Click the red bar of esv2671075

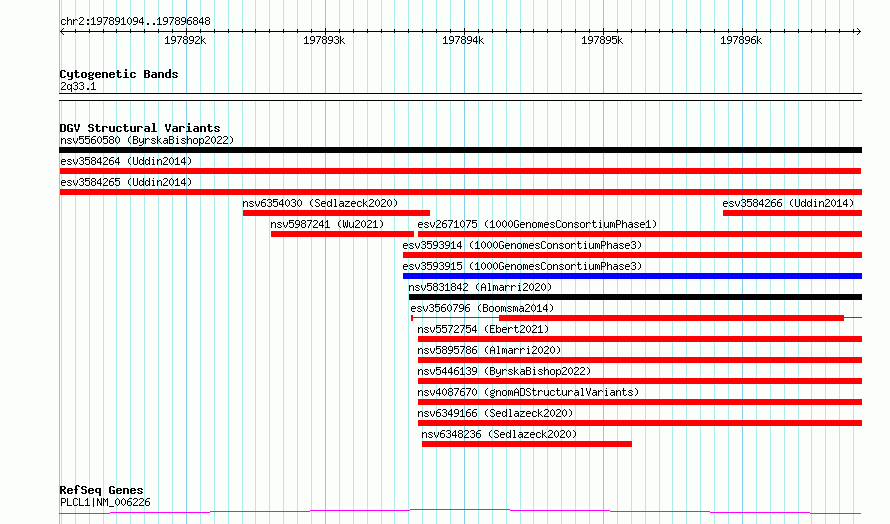point(640,234)
